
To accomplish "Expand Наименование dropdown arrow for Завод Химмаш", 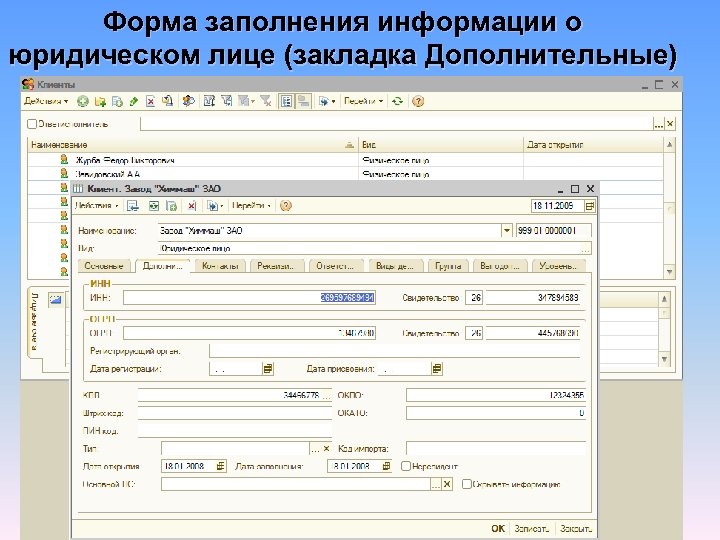I will 506,231.
